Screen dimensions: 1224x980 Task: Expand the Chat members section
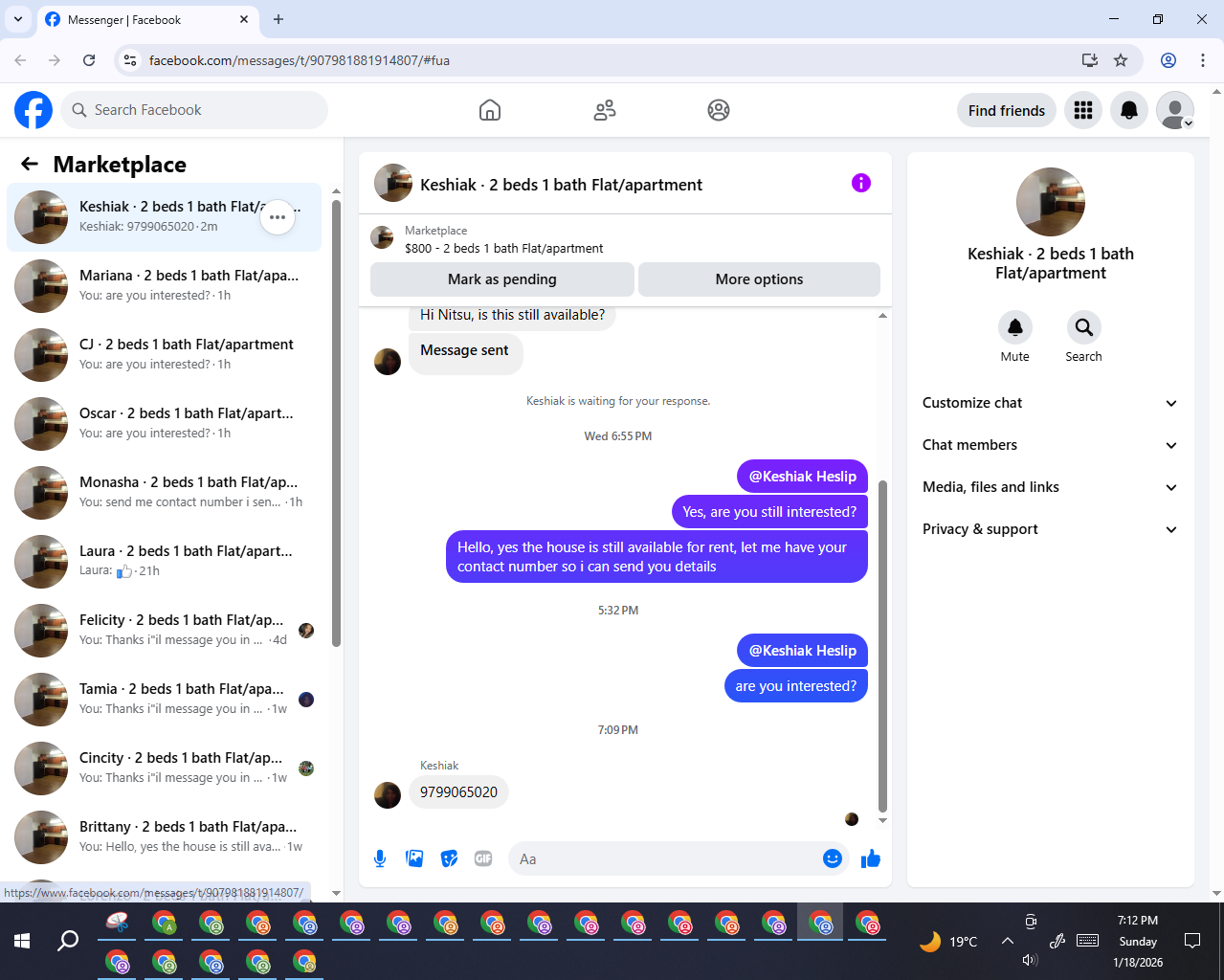1050,445
